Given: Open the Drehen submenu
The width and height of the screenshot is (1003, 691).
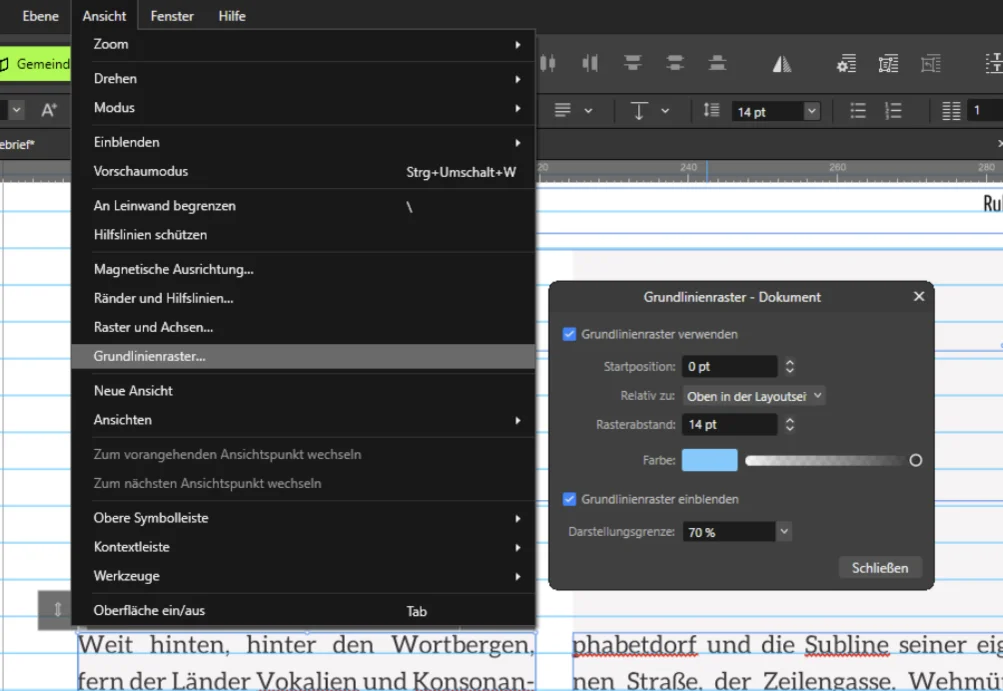Looking at the screenshot, I should [x=304, y=79].
